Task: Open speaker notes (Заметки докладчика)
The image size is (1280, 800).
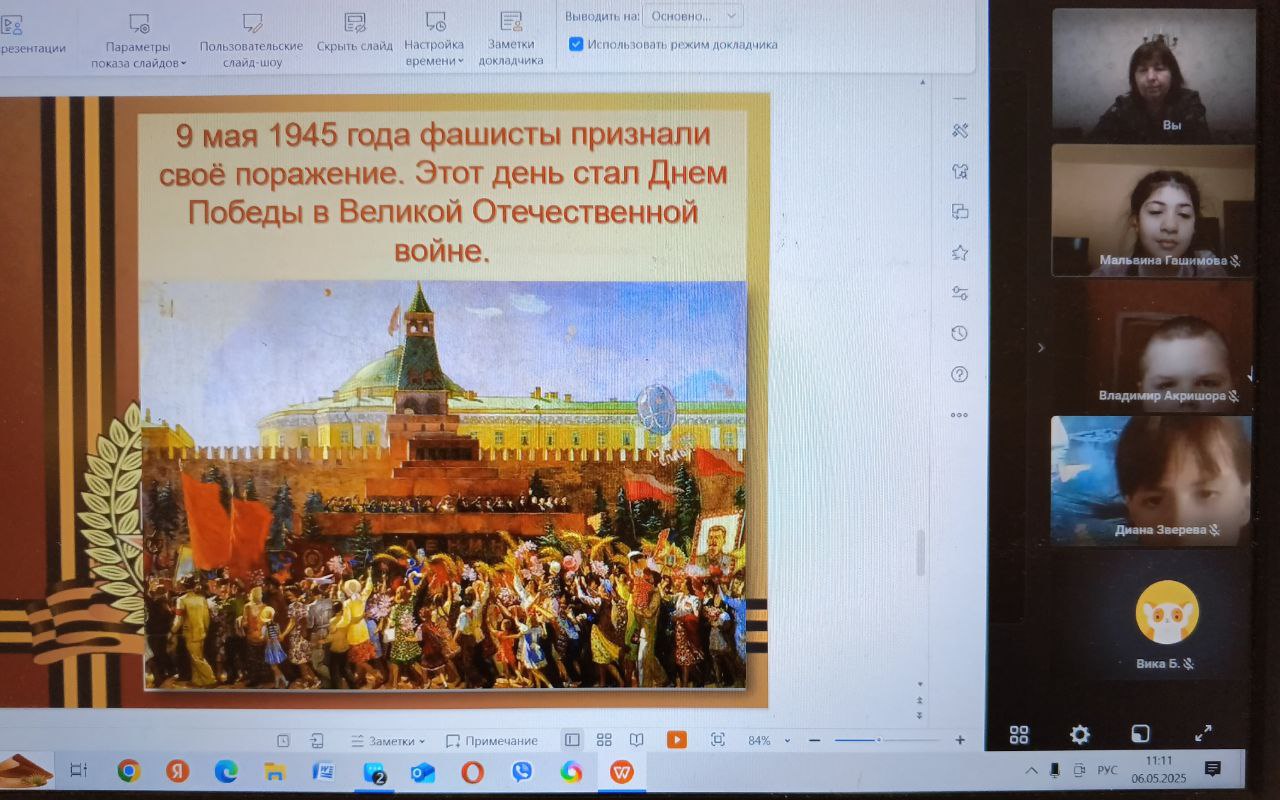Action: pyautogui.click(x=511, y=40)
